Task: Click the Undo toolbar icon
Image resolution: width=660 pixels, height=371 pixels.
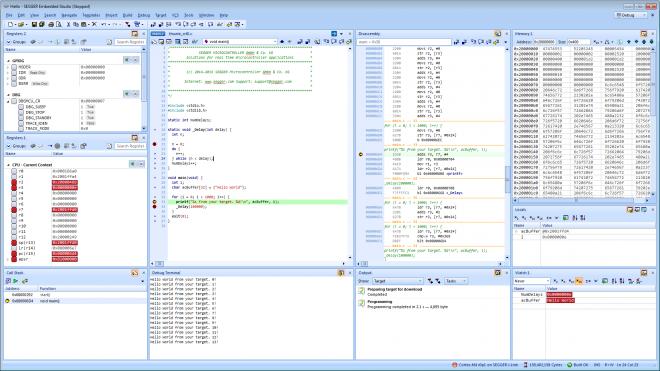Action: pyautogui.click(x=103, y=24)
